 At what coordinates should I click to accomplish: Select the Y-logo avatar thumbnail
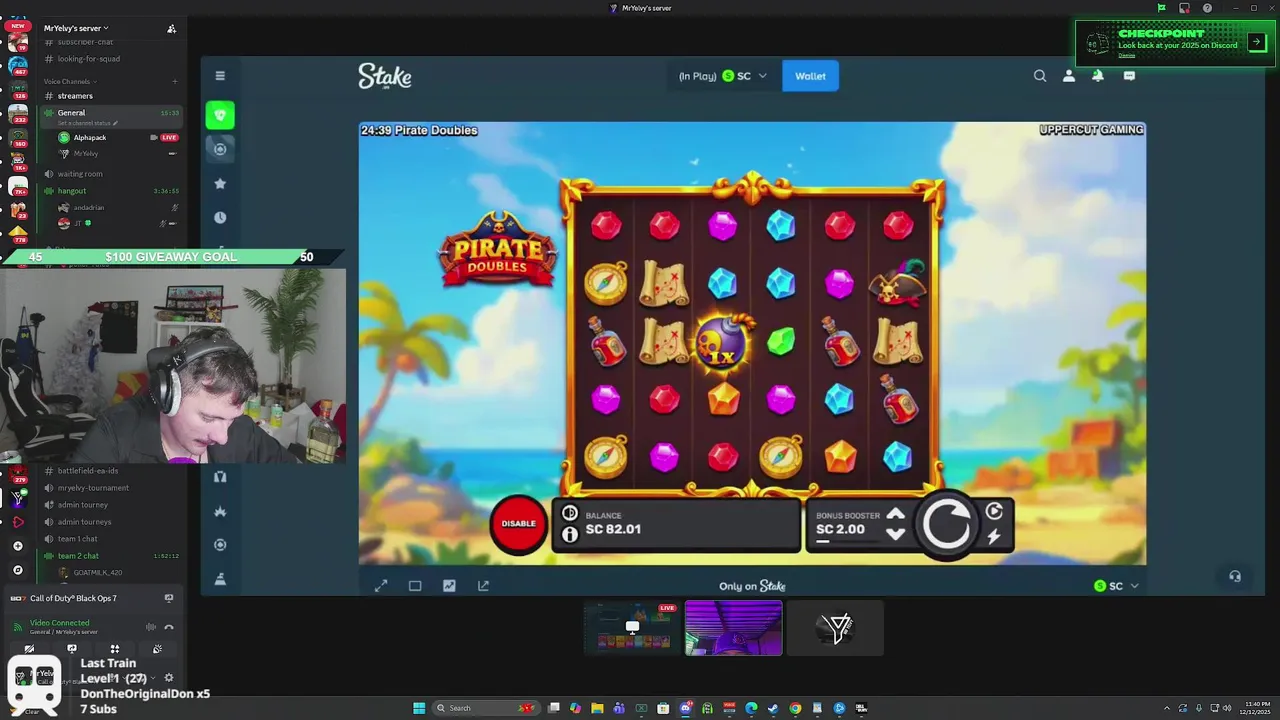click(836, 628)
